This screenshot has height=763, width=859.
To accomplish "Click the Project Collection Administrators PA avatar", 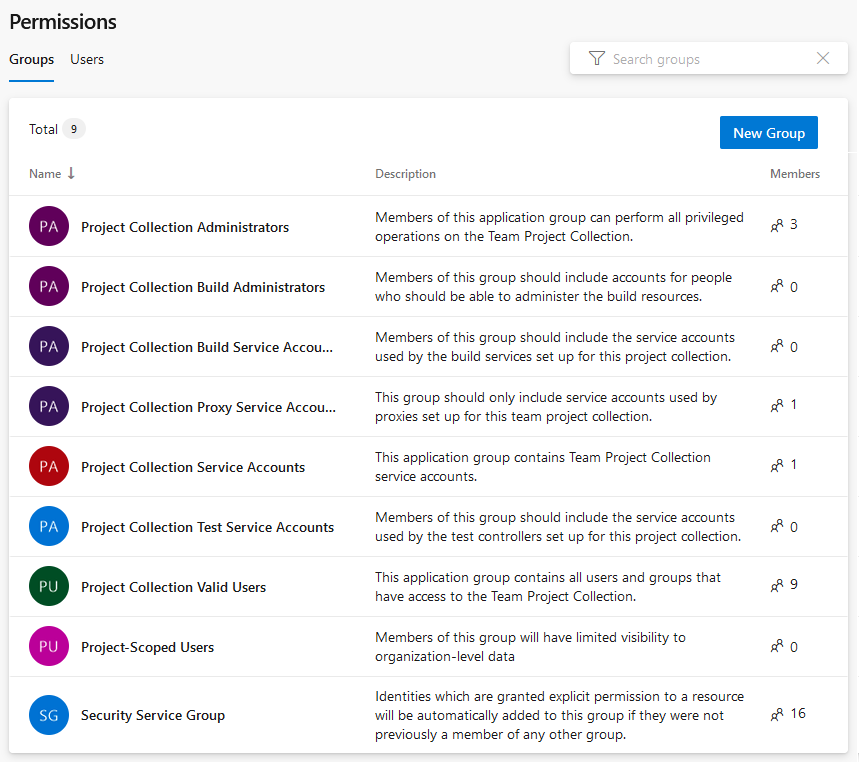I will [47, 227].
